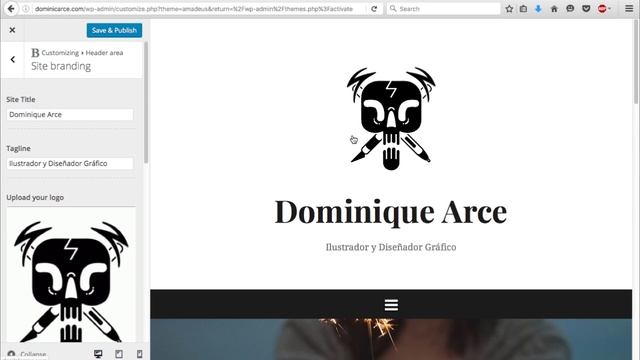Open the chat bubble toolbar icon
Viewport: 640px width, 360px height.
(570, 9)
